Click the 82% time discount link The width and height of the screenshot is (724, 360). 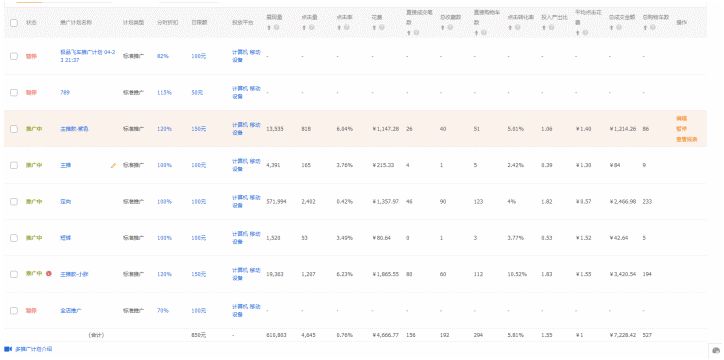163,56
